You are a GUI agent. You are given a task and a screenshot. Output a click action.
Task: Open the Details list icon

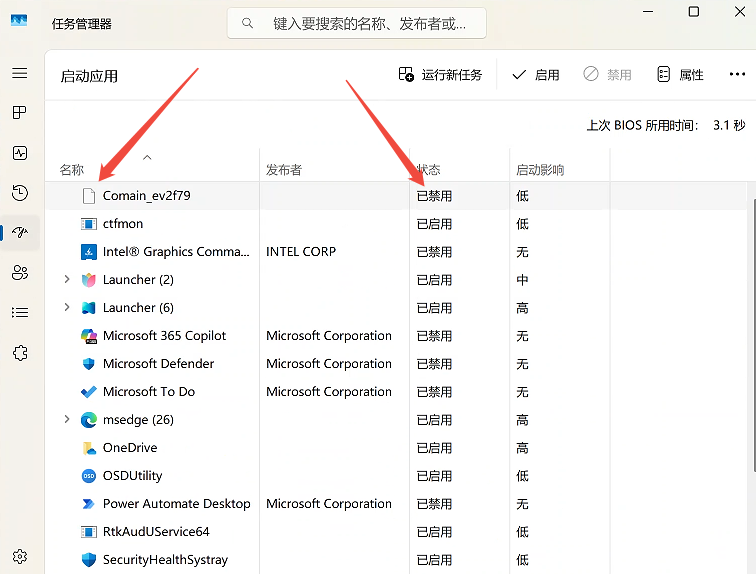click(20, 313)
